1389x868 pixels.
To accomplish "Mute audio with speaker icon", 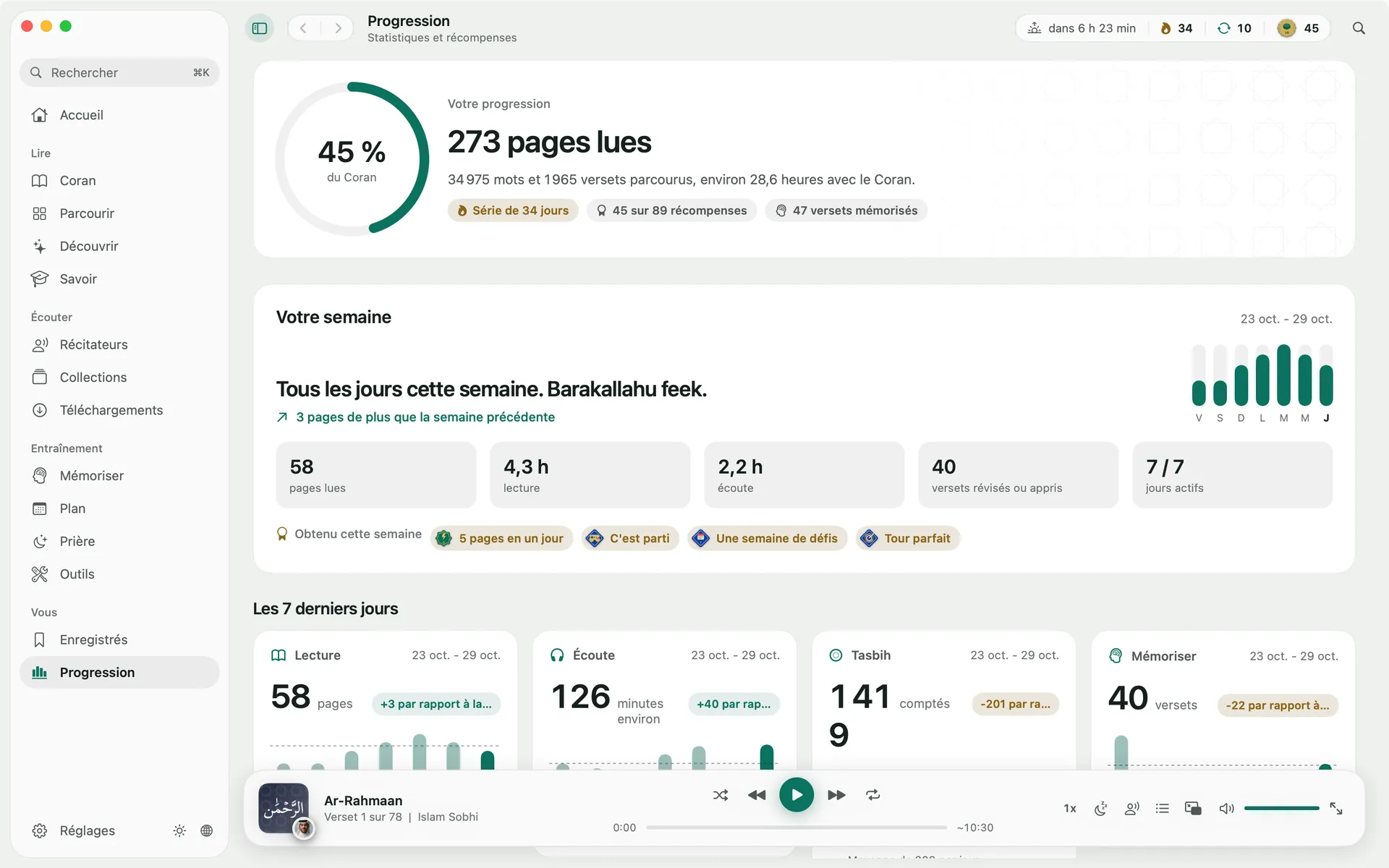I will point(1226,809).
